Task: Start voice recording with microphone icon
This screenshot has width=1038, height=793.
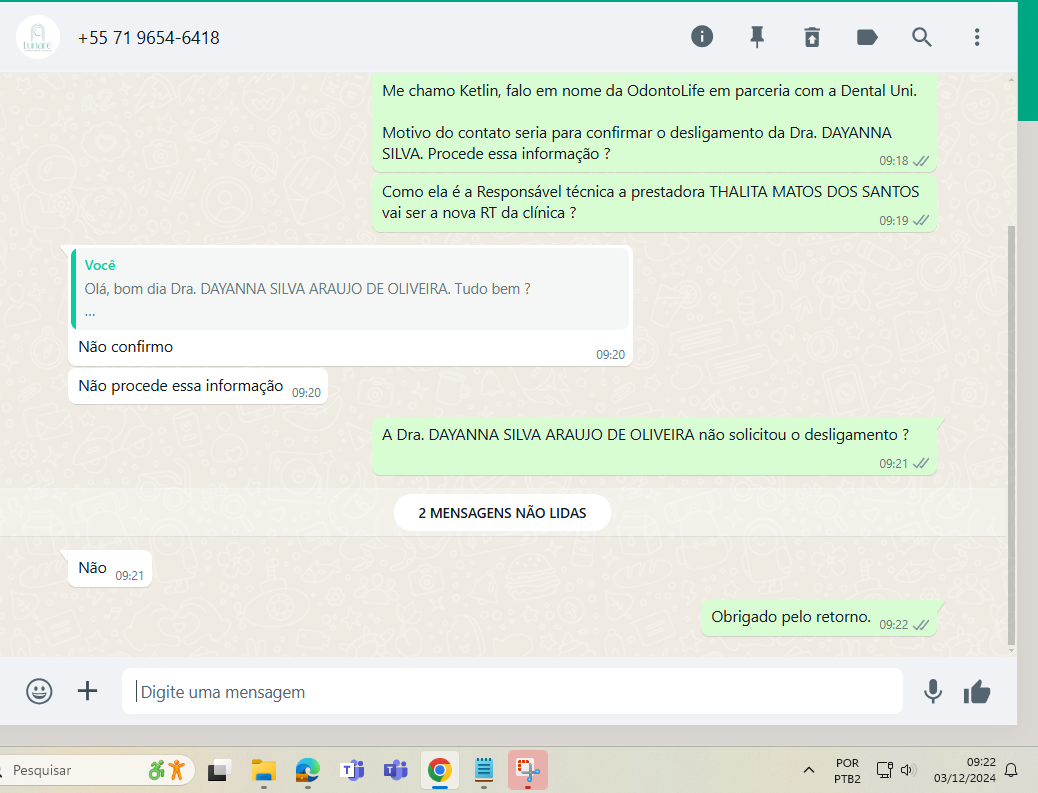Action: point(933,691)
